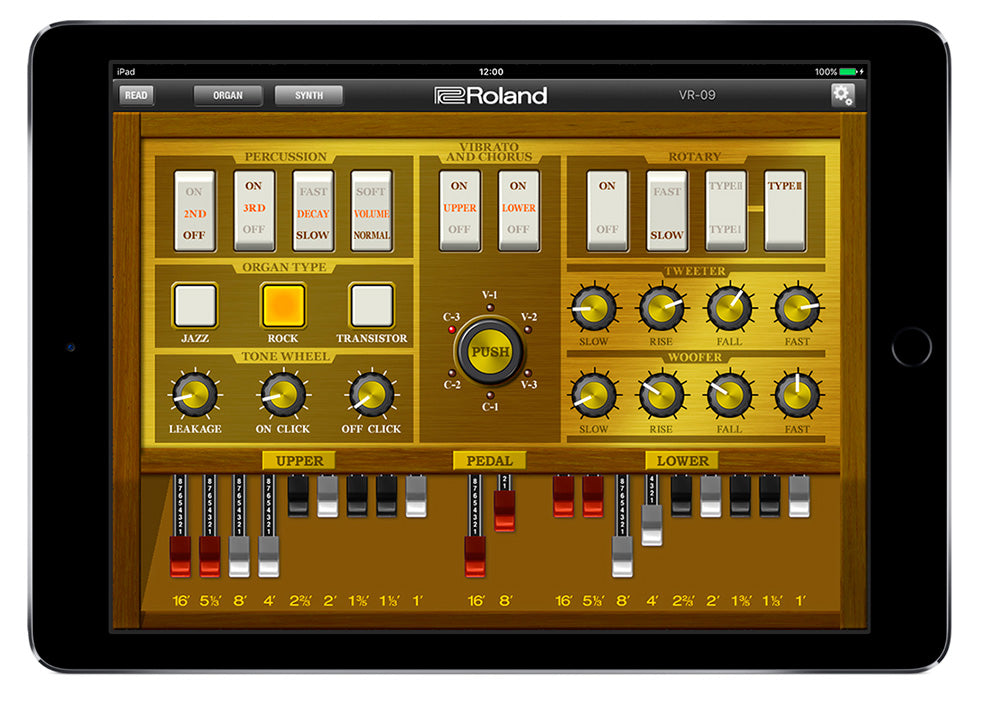
Task: Open the settings gear icon
Action: pyautogui.click(x=842, y=95)
